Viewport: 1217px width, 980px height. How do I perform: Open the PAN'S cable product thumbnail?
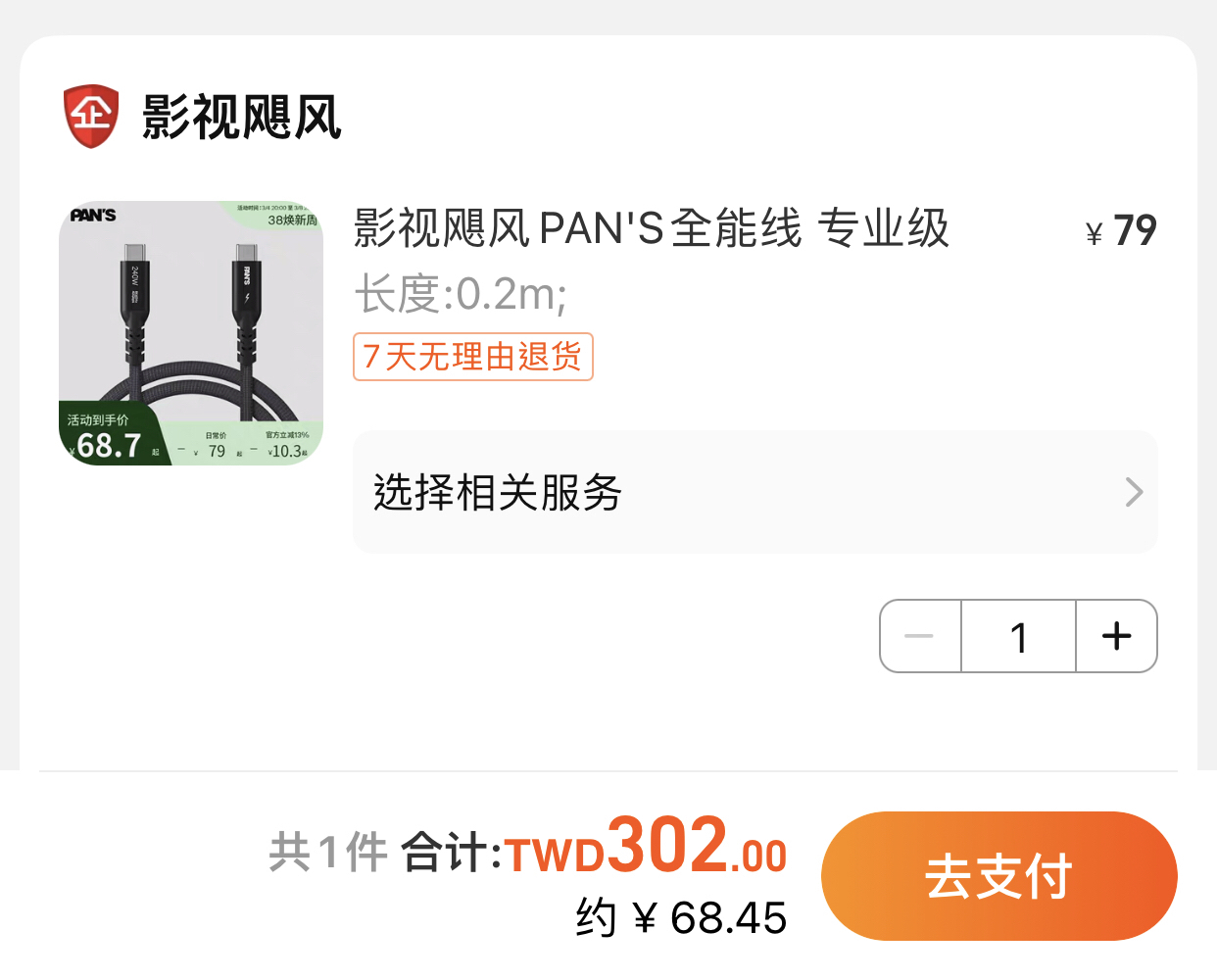click(191, 333)
